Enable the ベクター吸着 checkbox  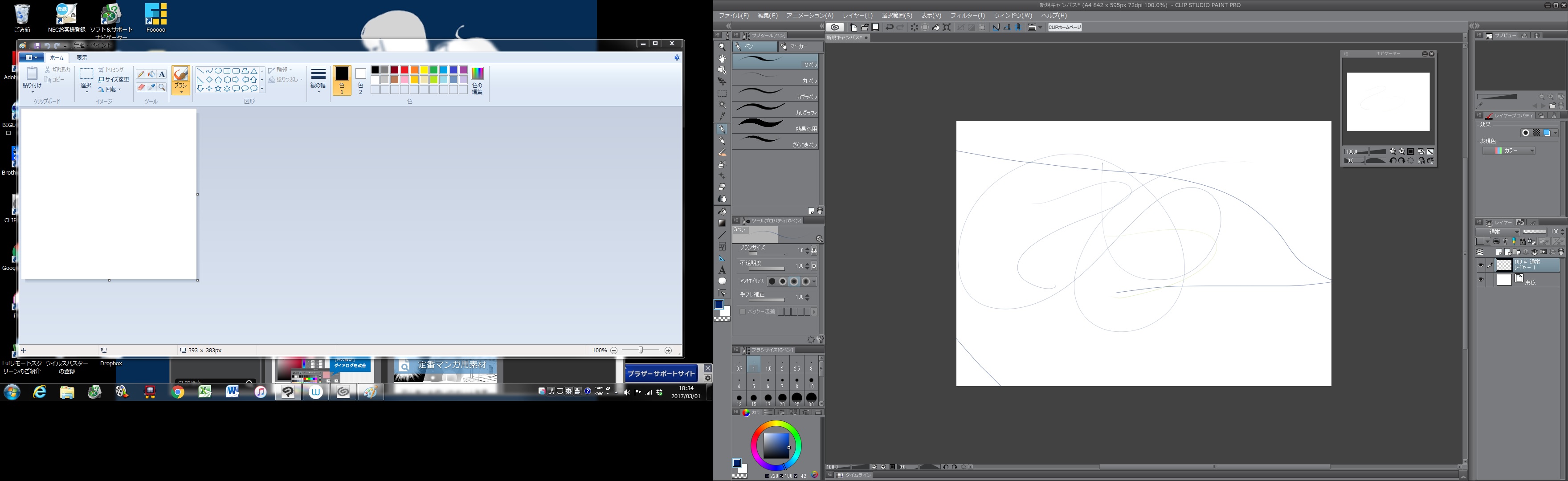pos(743,312)
